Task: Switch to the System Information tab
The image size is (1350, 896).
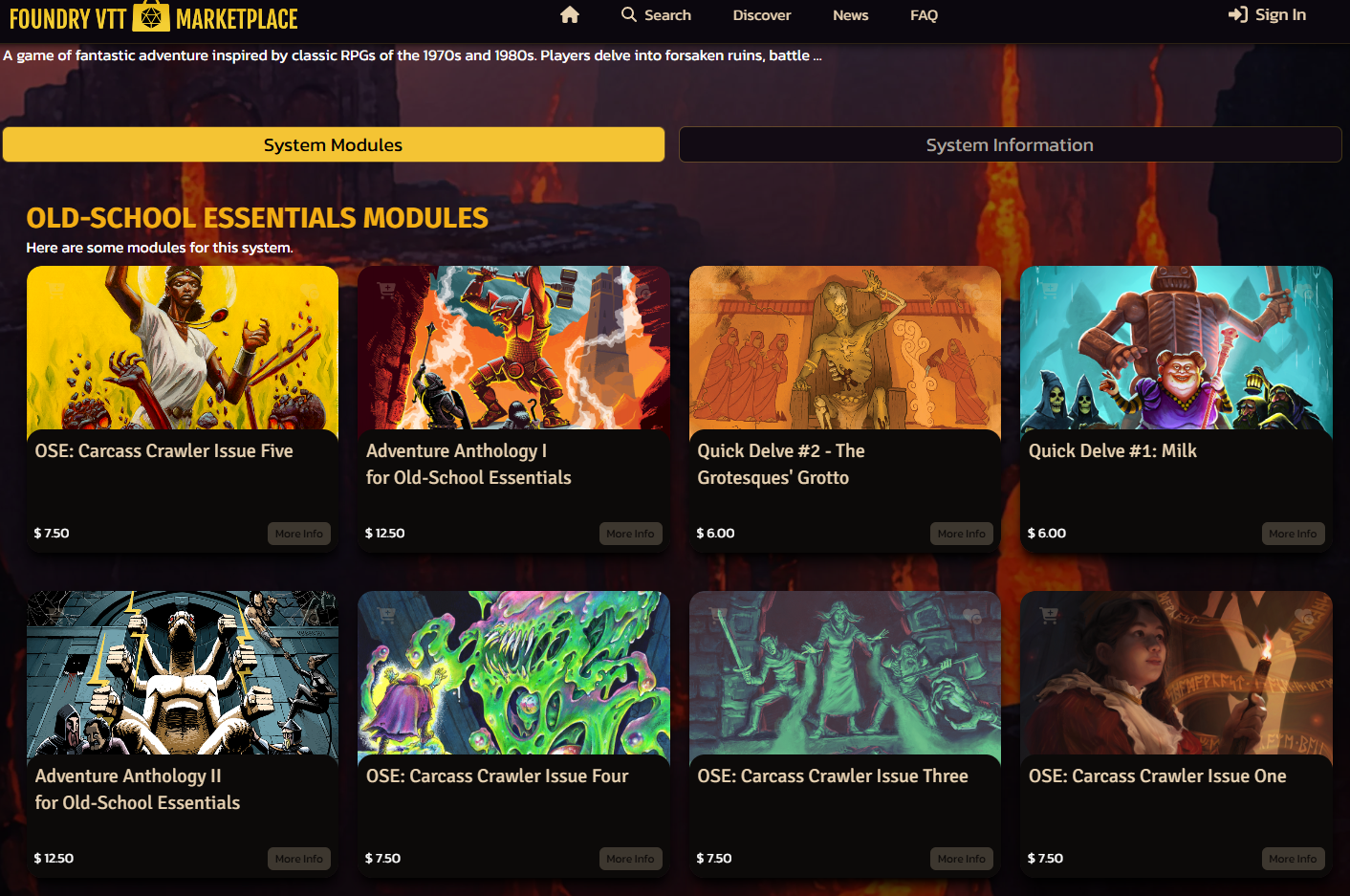Action: 1010,144
